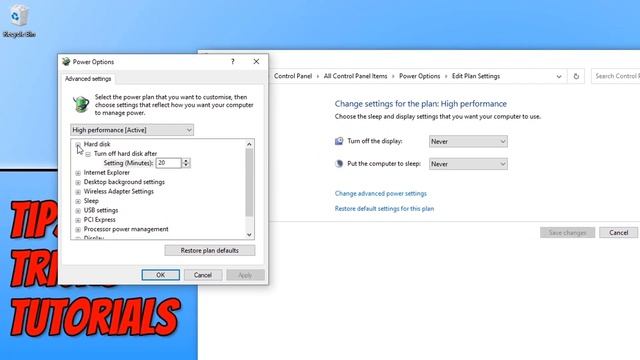Click the Apply button
640x360 pixels.
tap(245, 275)
